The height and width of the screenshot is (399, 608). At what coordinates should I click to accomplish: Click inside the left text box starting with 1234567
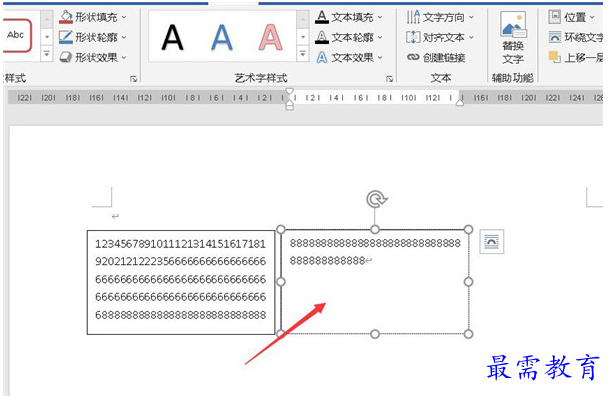181,282
